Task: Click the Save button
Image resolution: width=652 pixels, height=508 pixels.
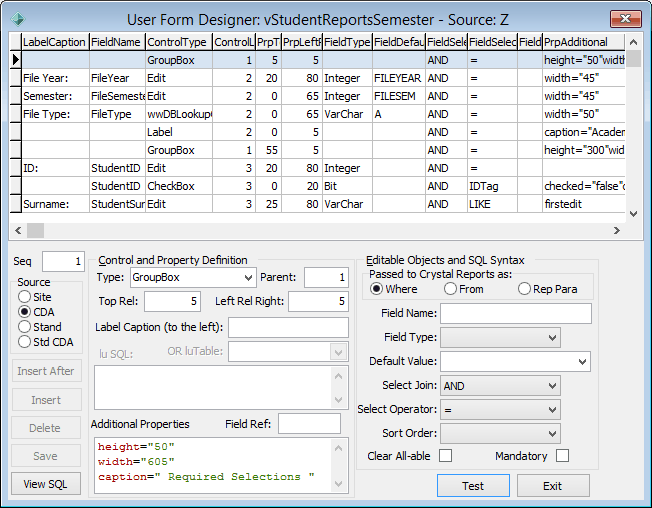Action: 46,456
